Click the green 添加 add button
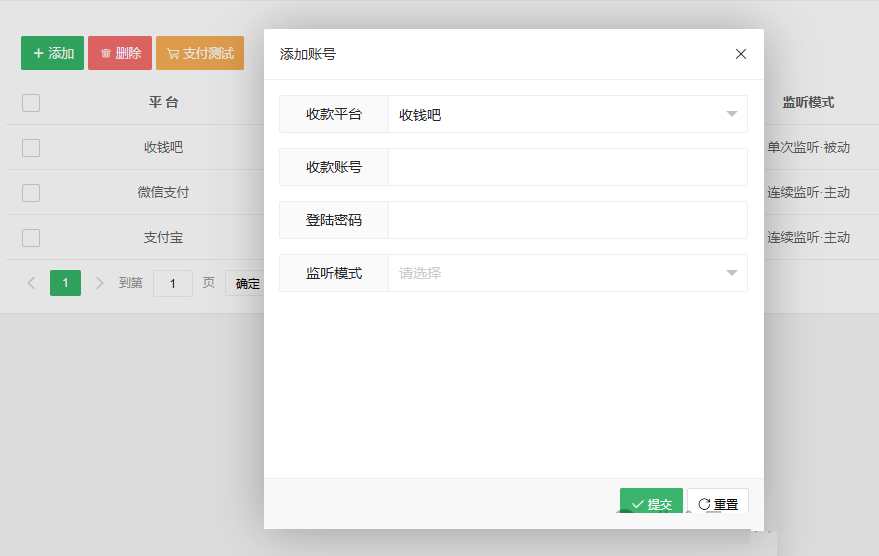This screenshot has height=556, width=879. tap(52, 53)
